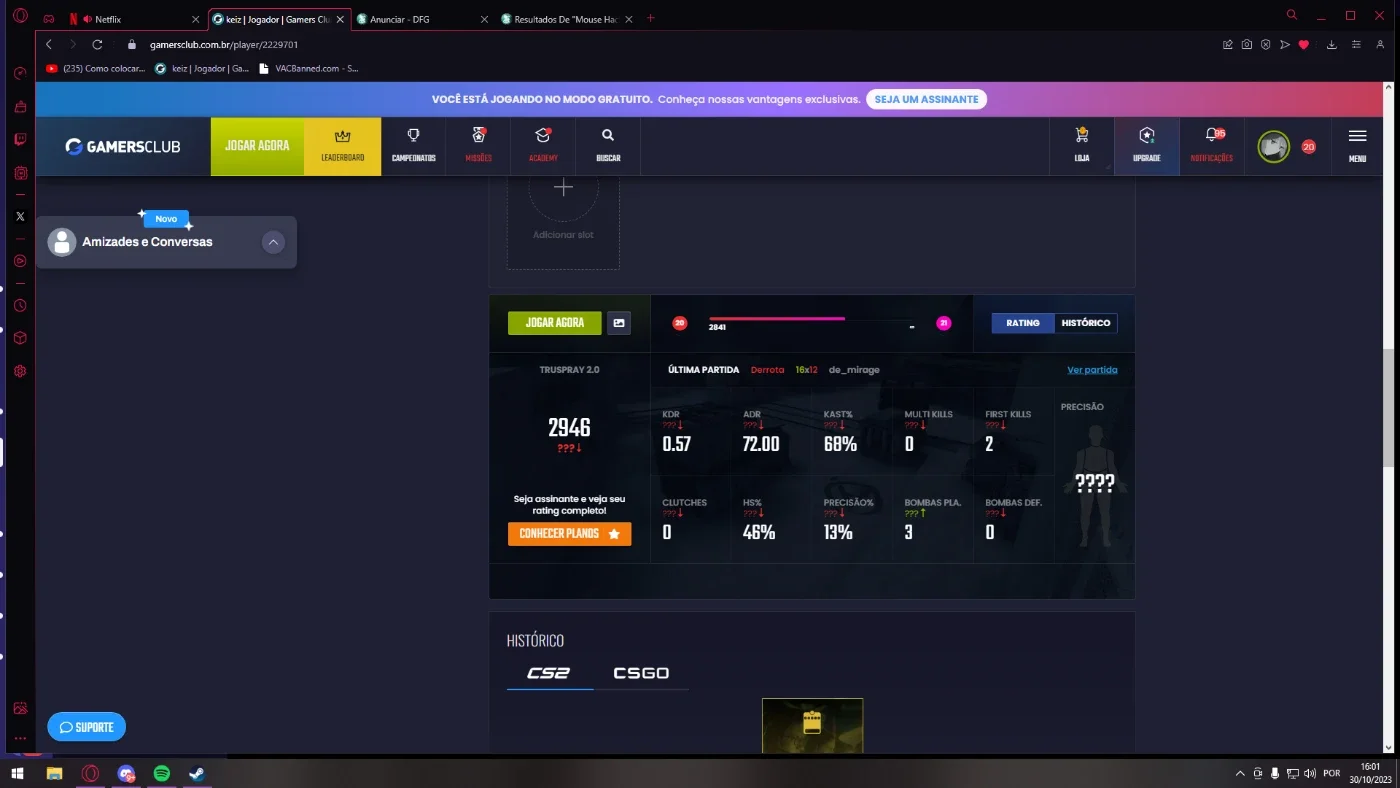Viewport: 1400px width, 788px height.
Task: Click the level progress bar
Action: 810,320
